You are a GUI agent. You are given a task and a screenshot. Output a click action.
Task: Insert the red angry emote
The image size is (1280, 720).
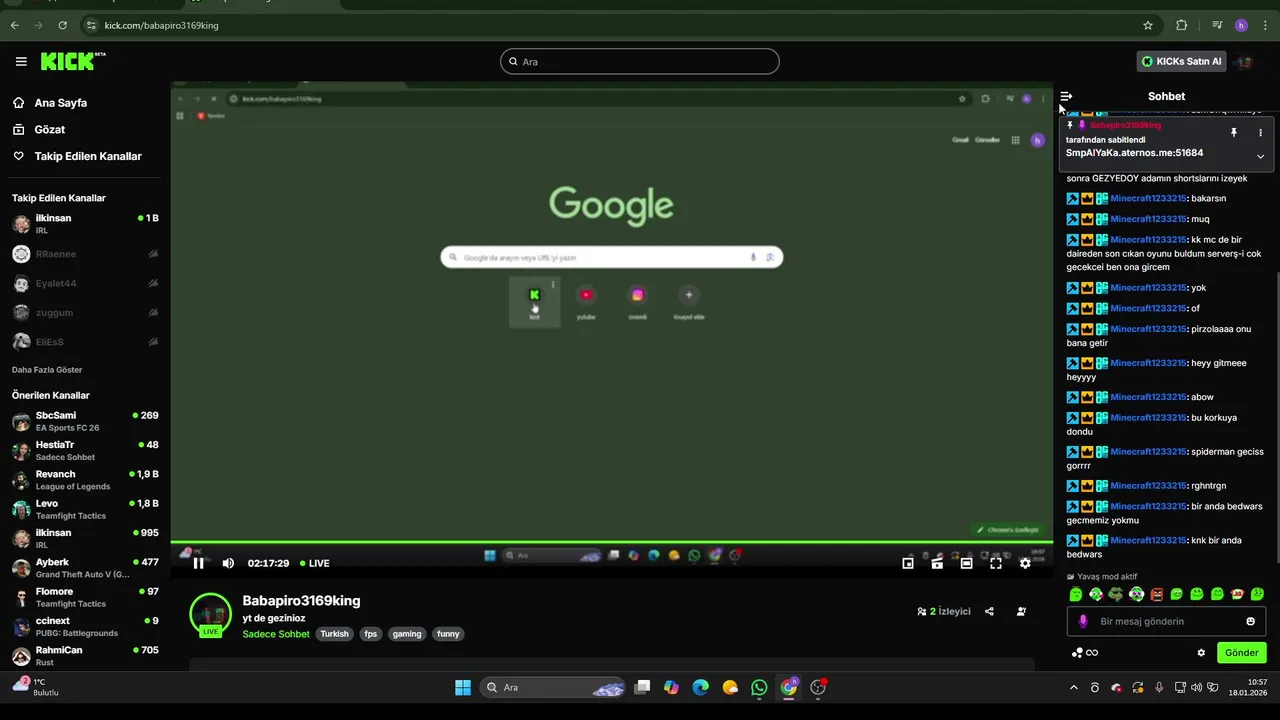(x=1157, y=594)
